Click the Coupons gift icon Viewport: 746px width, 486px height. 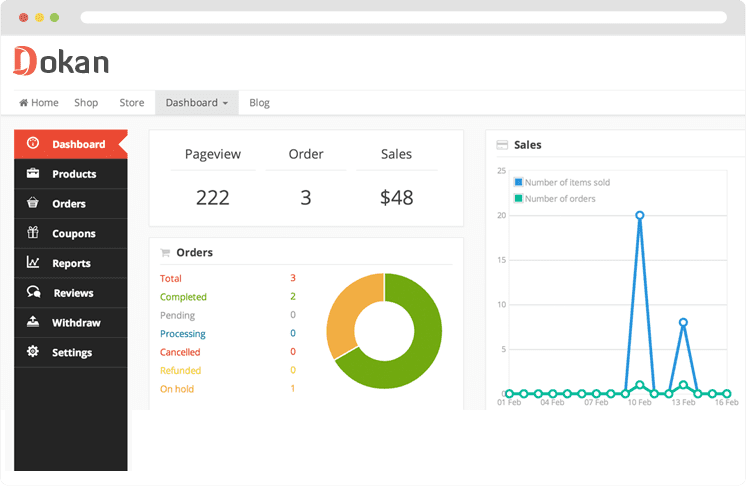[33, 234]
